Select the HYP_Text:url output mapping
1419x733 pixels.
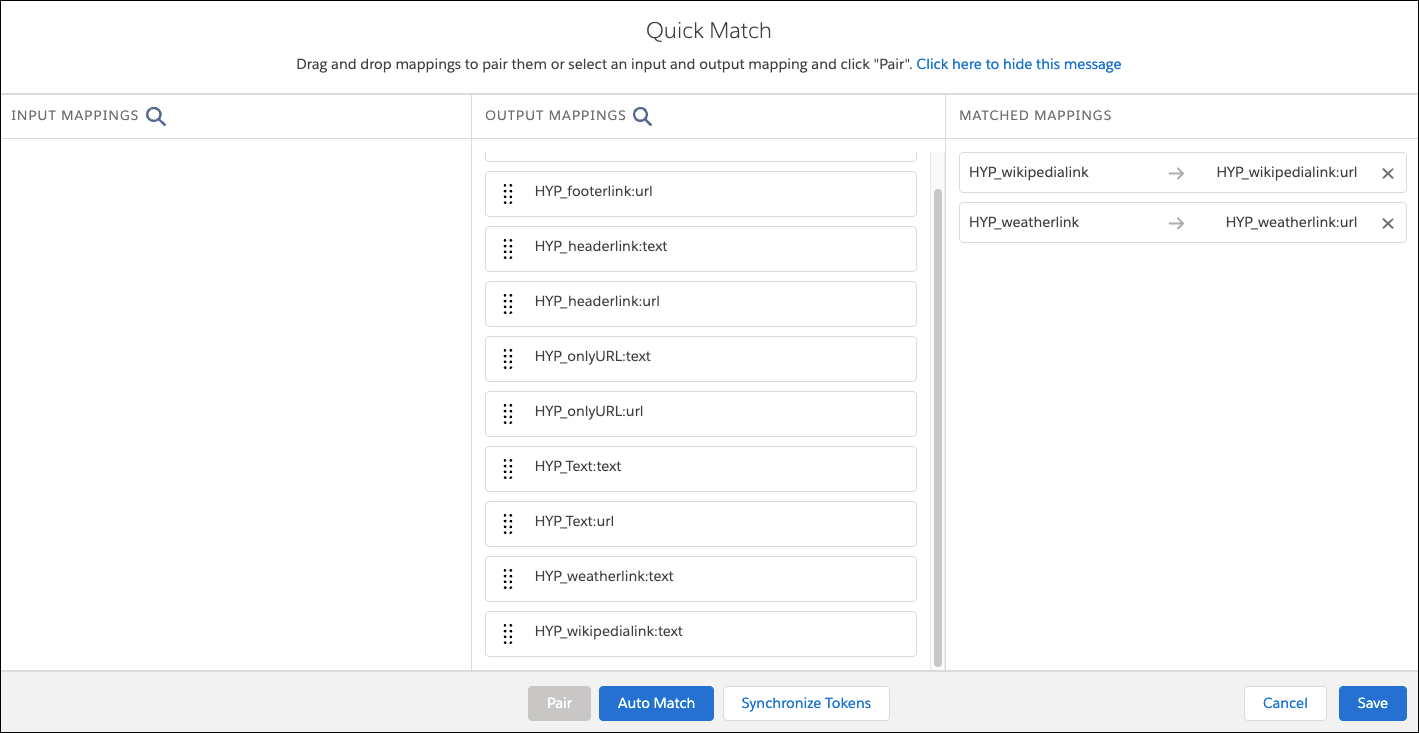[x=700, y=523]
